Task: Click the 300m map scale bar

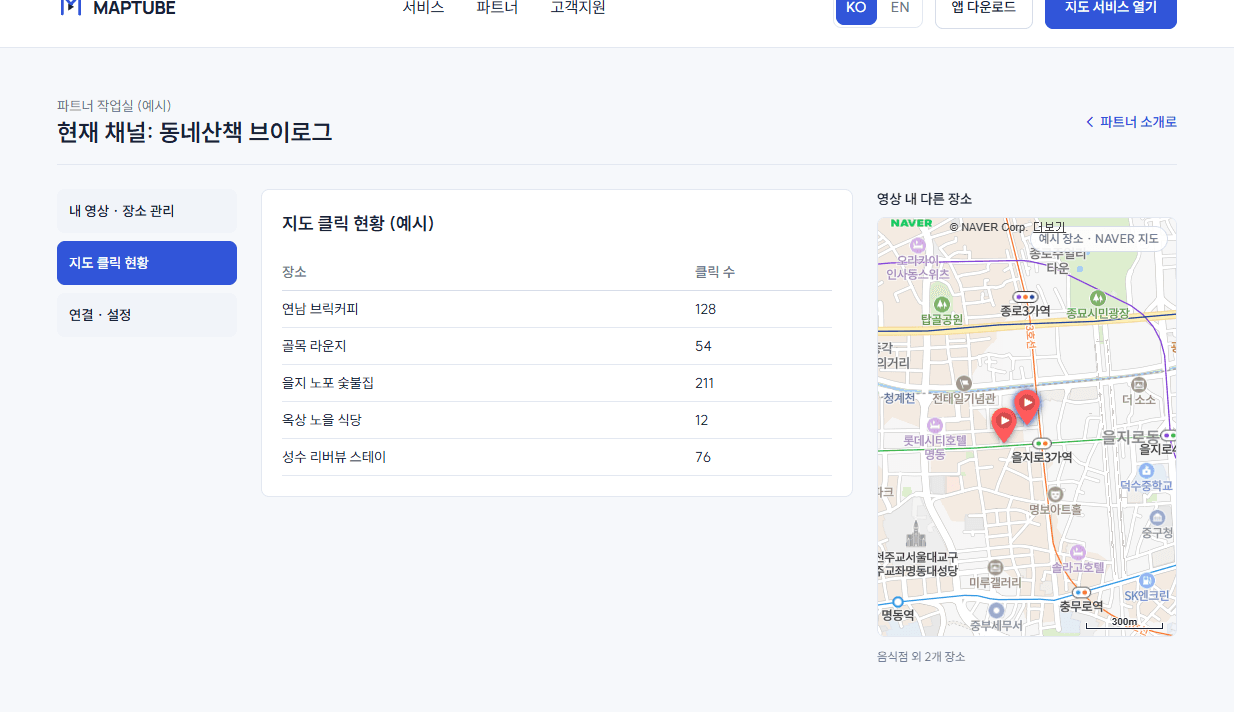Action: 1124,623
